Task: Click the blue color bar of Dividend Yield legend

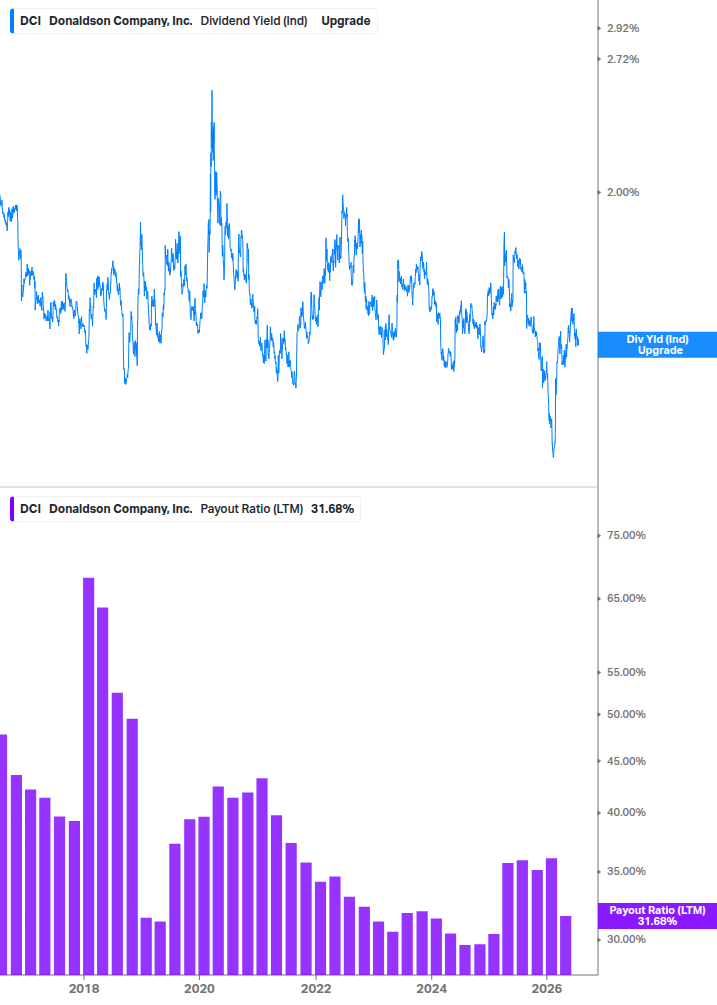Action: pos(12,21)
